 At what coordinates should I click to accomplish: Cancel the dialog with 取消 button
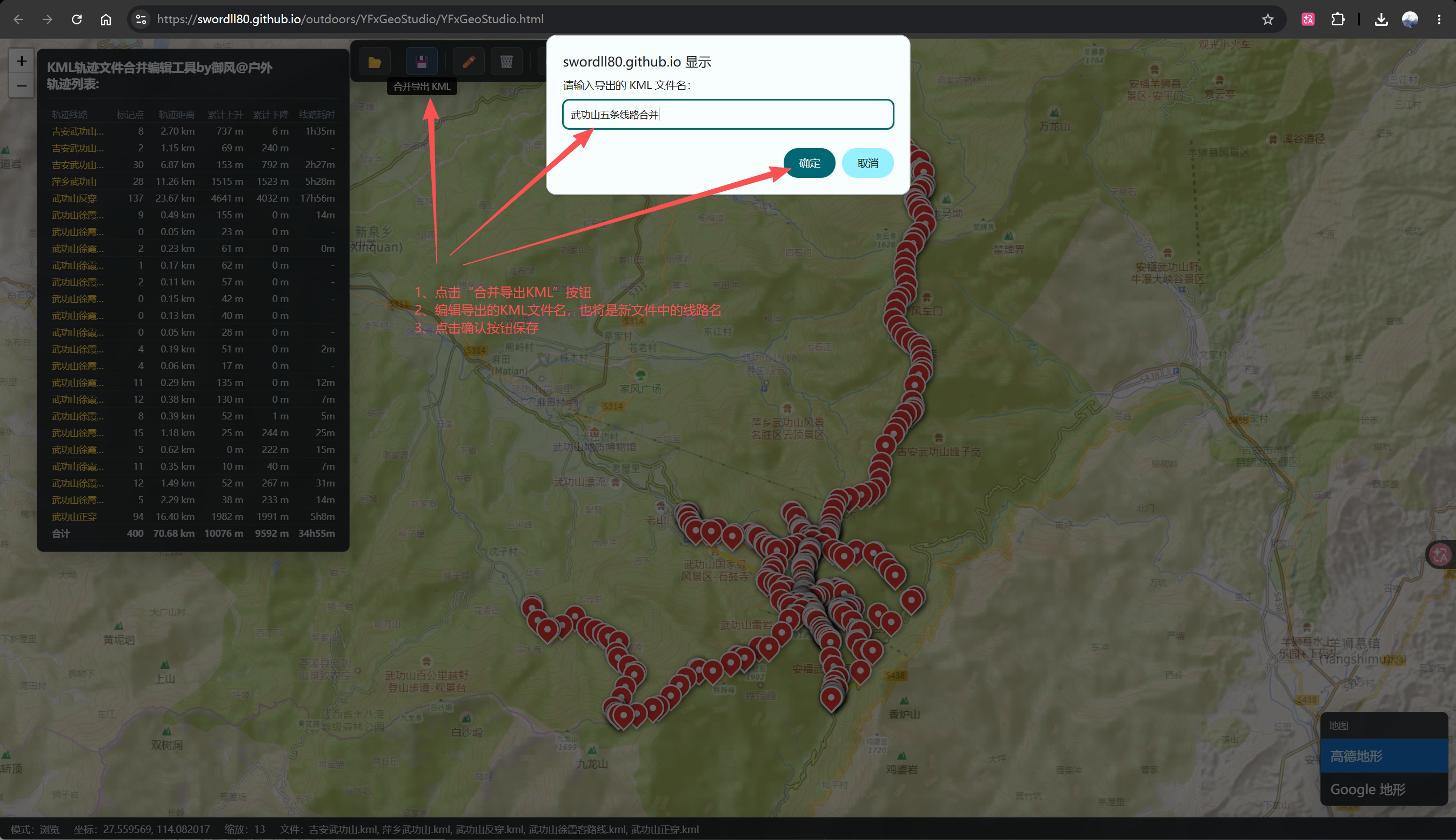click(867, 163)
